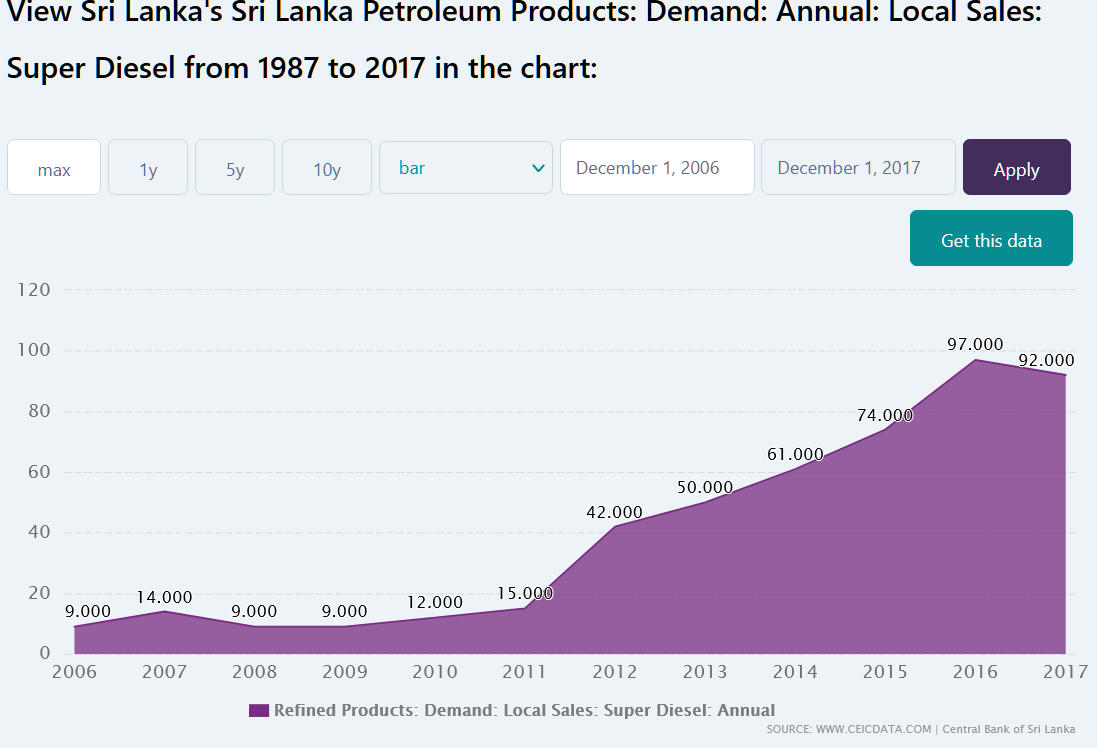Image resolution: width=1097 pixels, height=748 pixels.
Task: Click the 100 y-axis label
Action: [x=34, y=350]
